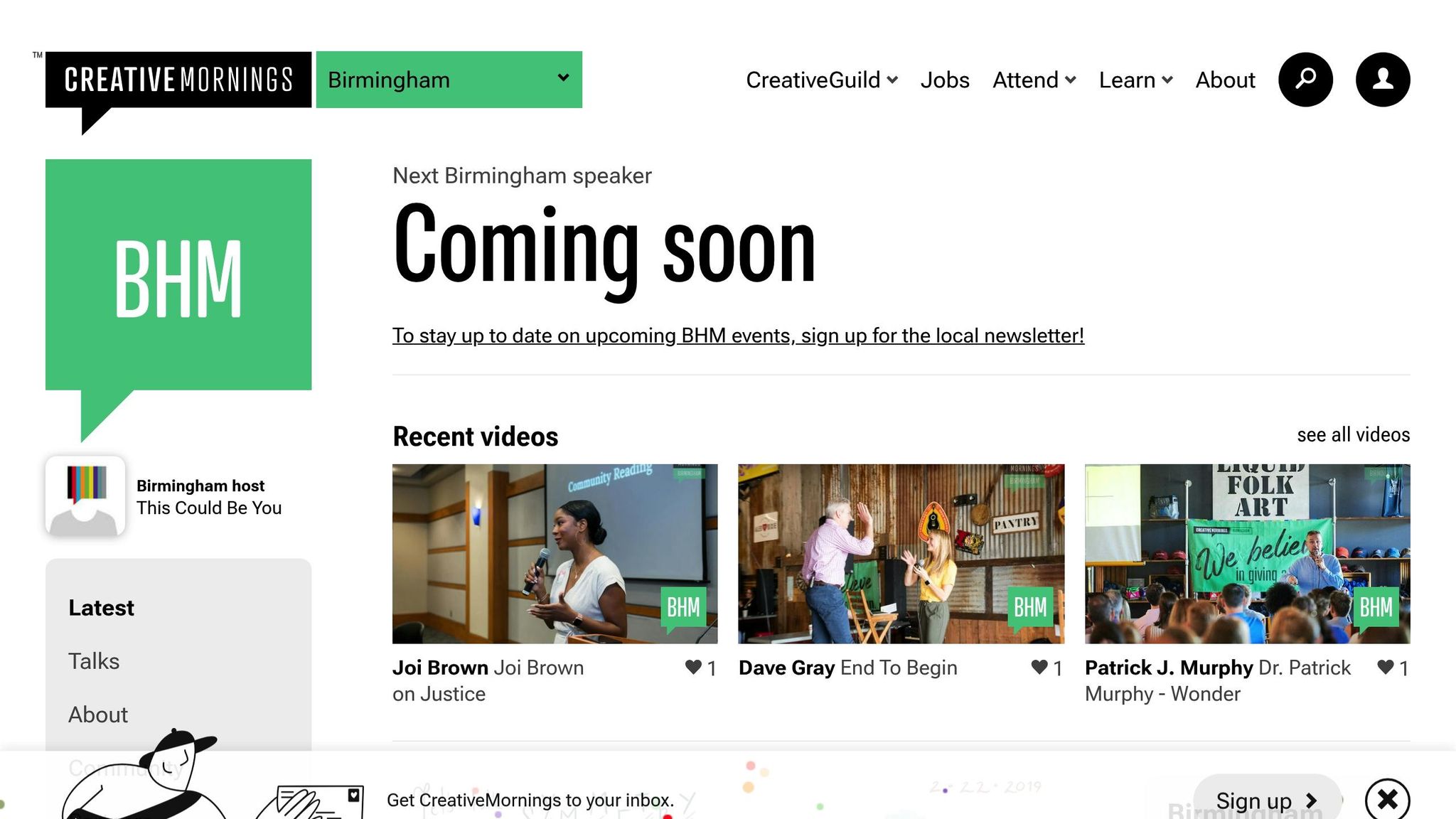Select Talks in the sidebar
This screenshot has height=819, width=1456.
pyautogui.click(x=94, y=661)
